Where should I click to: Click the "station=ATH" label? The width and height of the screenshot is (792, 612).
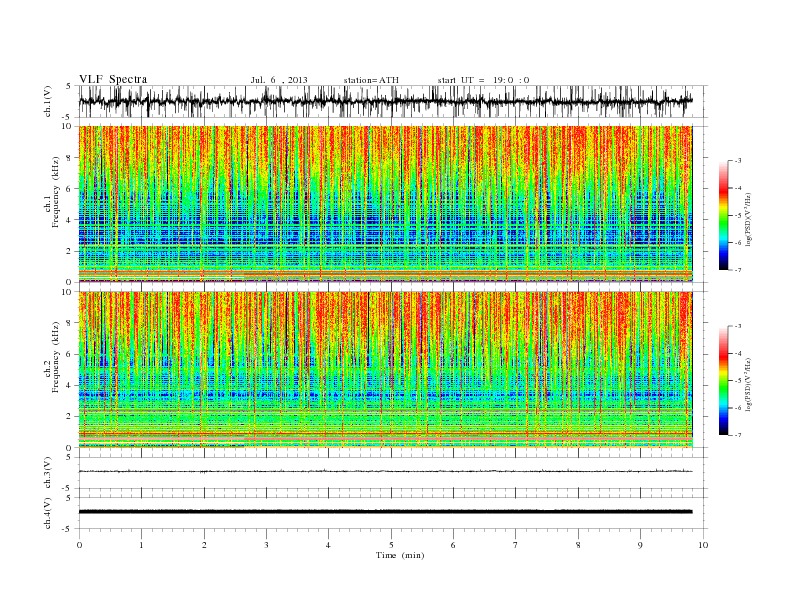pos(371,80)
